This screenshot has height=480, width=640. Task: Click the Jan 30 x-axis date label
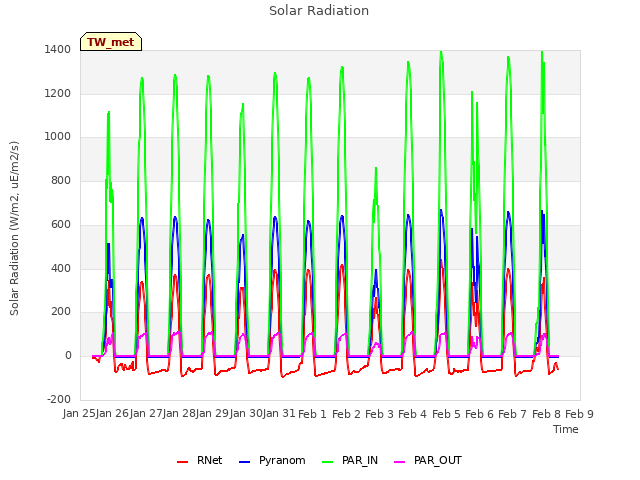coord(246,414)
